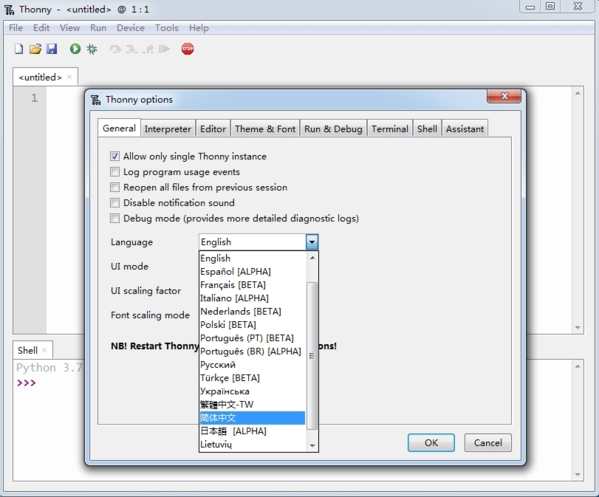
Task: Open the Theme & Font tab
Action: point(265,129)
